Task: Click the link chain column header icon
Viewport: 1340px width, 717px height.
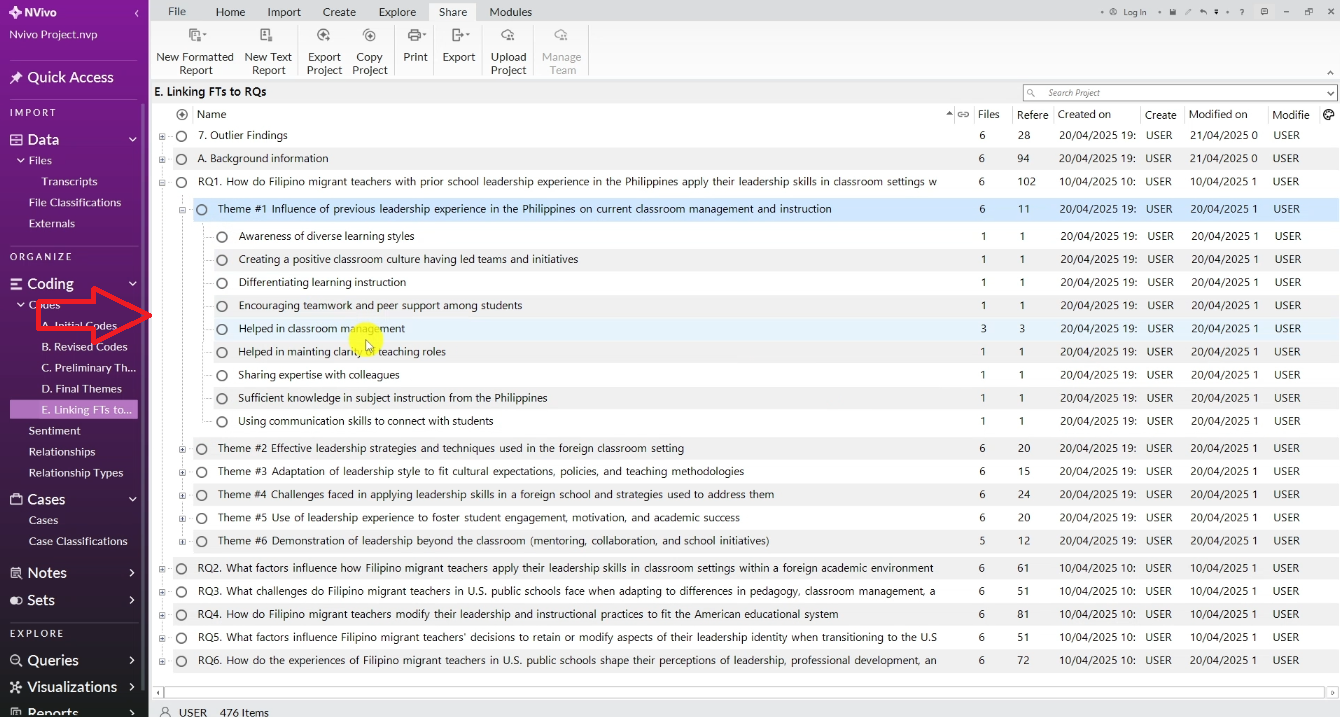Action: (x=963, y=114)
